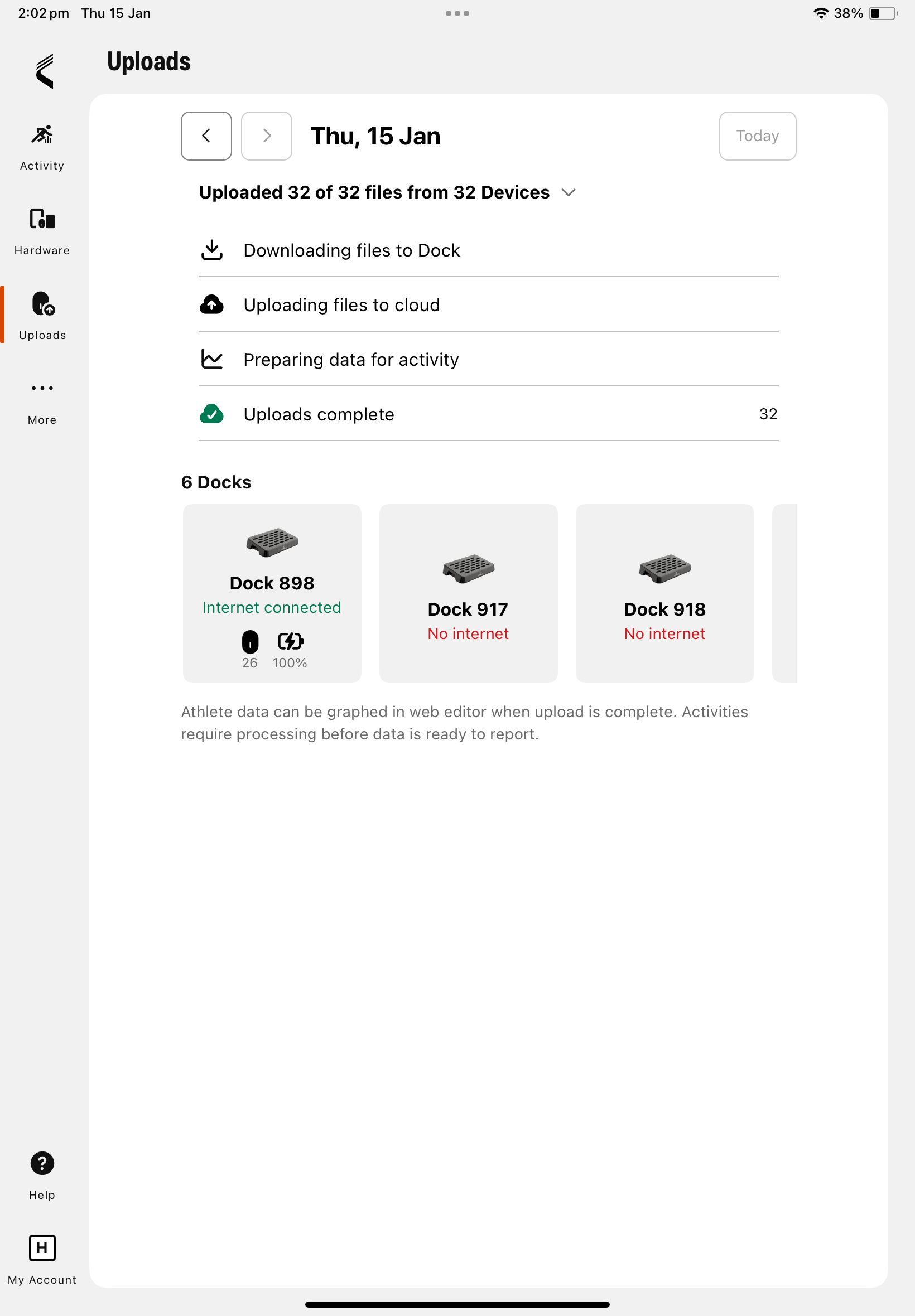Jump to Today's date
Screen dimensions: 915x1316
tap(757, 136)
